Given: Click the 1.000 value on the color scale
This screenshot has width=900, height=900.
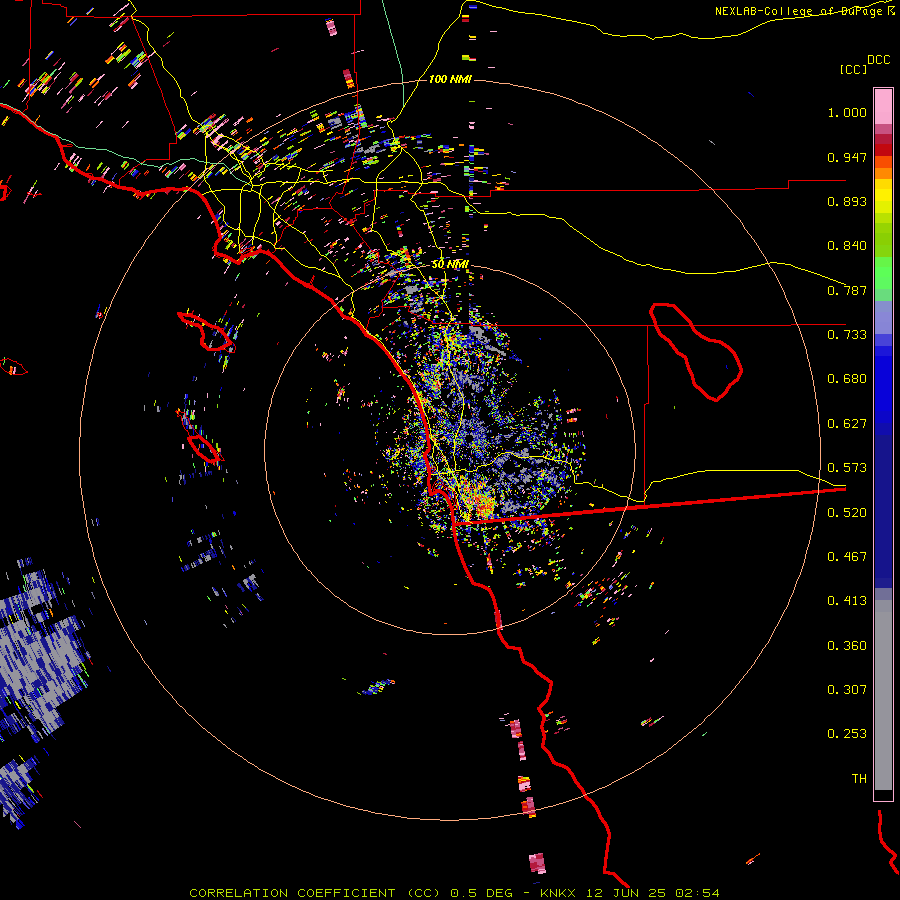Looking at the screenshot, I should [x=847, y=112].
